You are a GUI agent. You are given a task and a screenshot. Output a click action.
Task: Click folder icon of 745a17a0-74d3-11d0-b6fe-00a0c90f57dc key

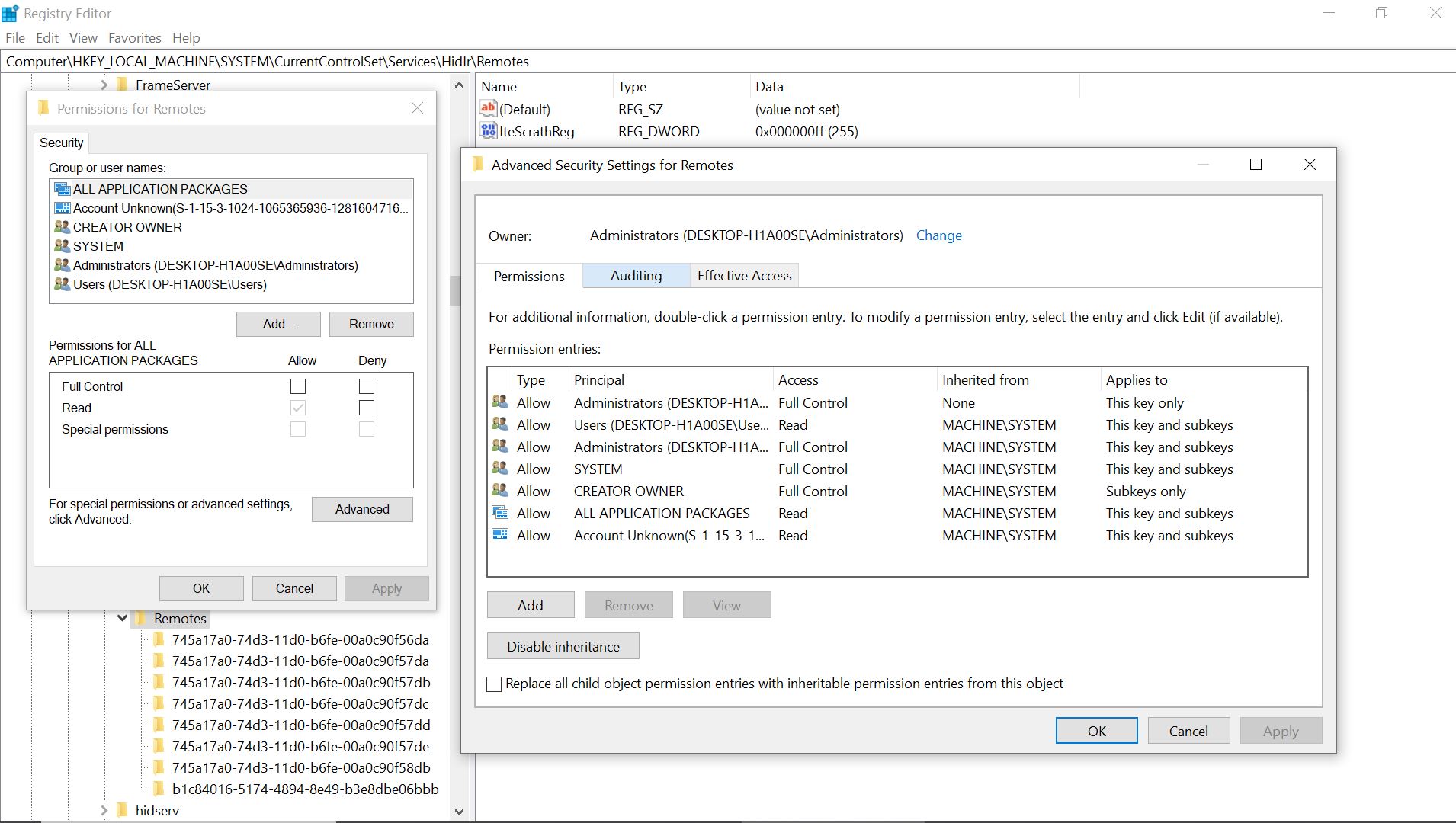point(159,703)
